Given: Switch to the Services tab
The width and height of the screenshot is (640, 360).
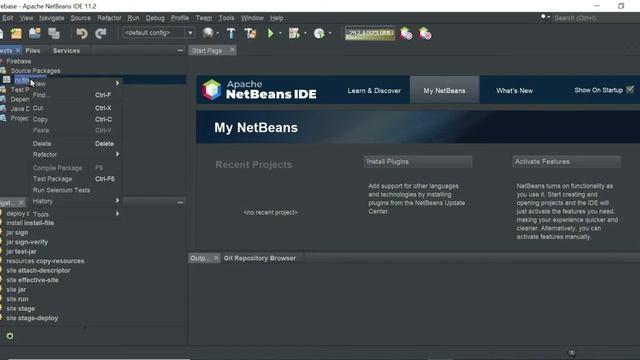Looking at the screenshot, I should coord(66,51).
